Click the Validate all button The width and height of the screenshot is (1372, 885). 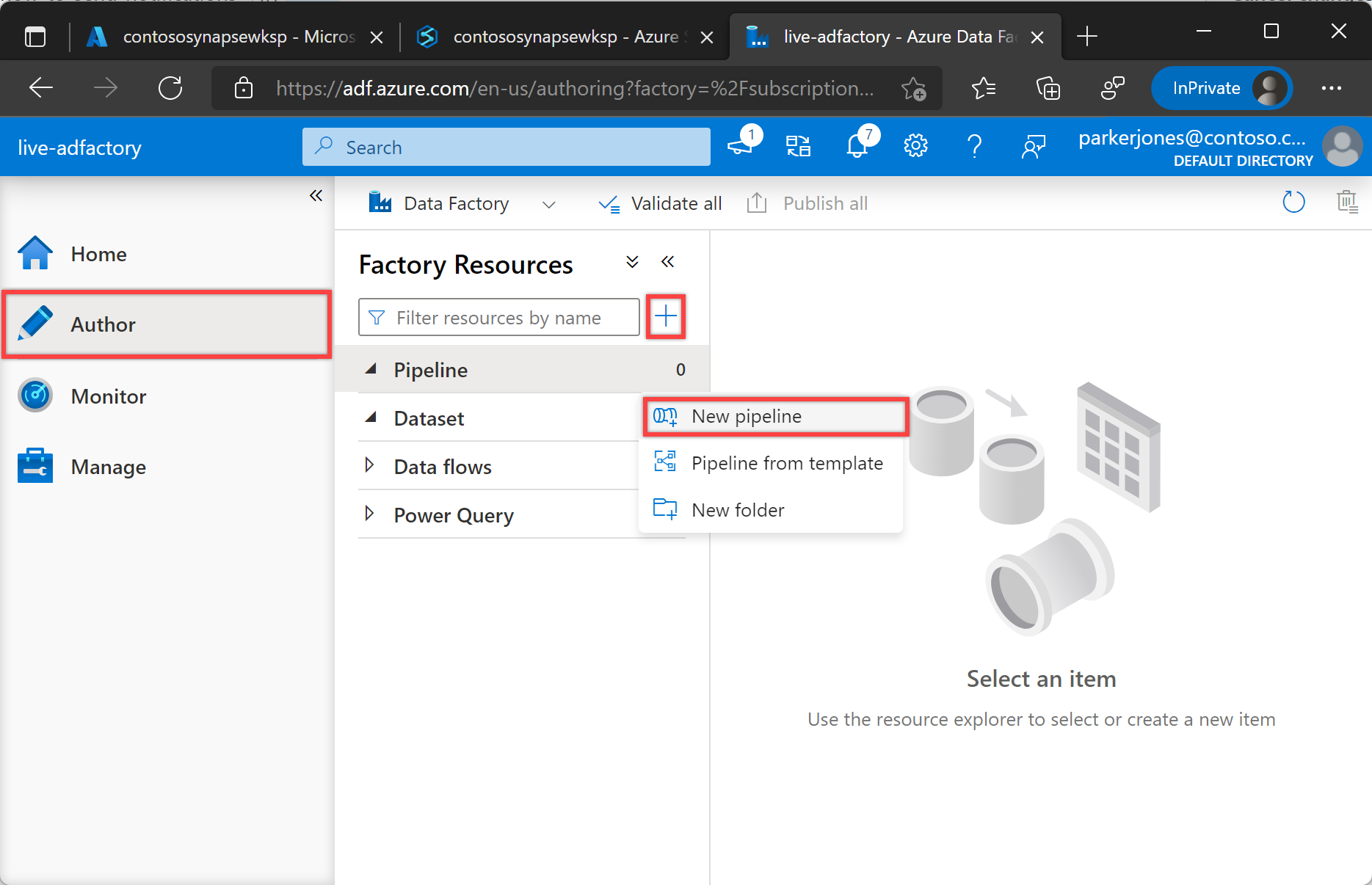pos(660,203)
